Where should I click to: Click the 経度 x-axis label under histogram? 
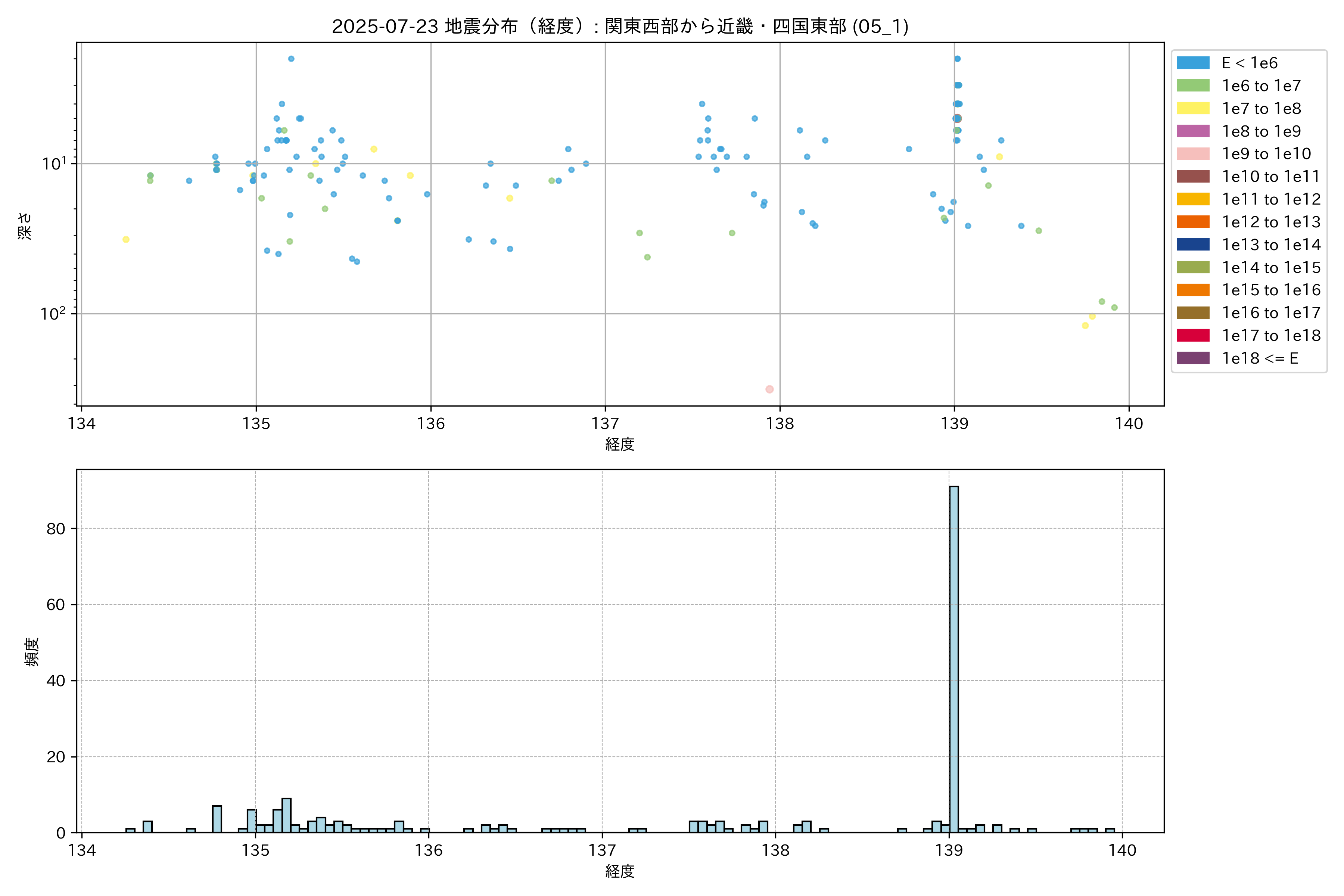(620, 871)
